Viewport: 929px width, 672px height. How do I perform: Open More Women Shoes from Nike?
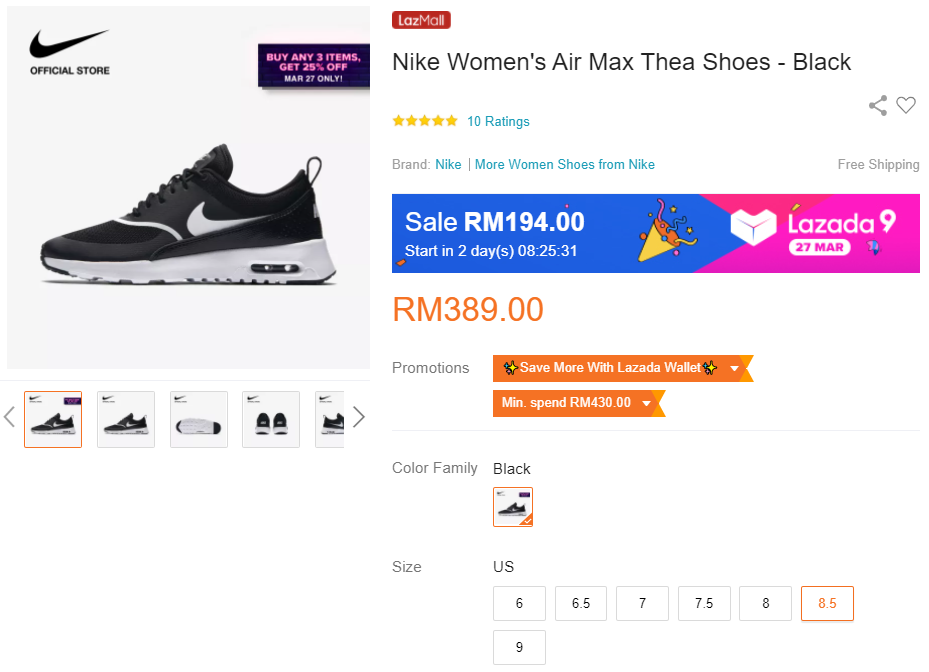(565, 164)
